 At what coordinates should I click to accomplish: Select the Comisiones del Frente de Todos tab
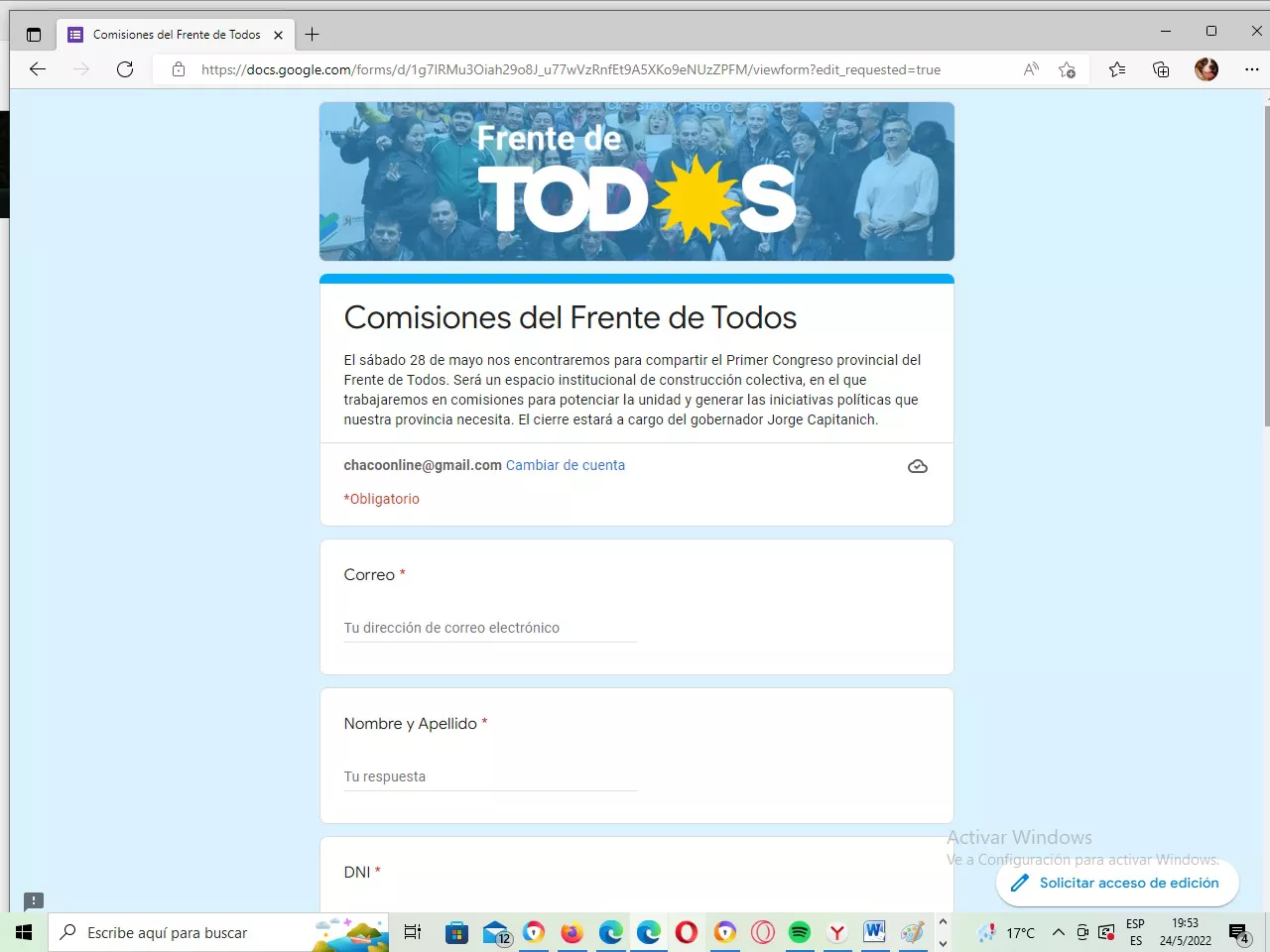coord(176,35)
